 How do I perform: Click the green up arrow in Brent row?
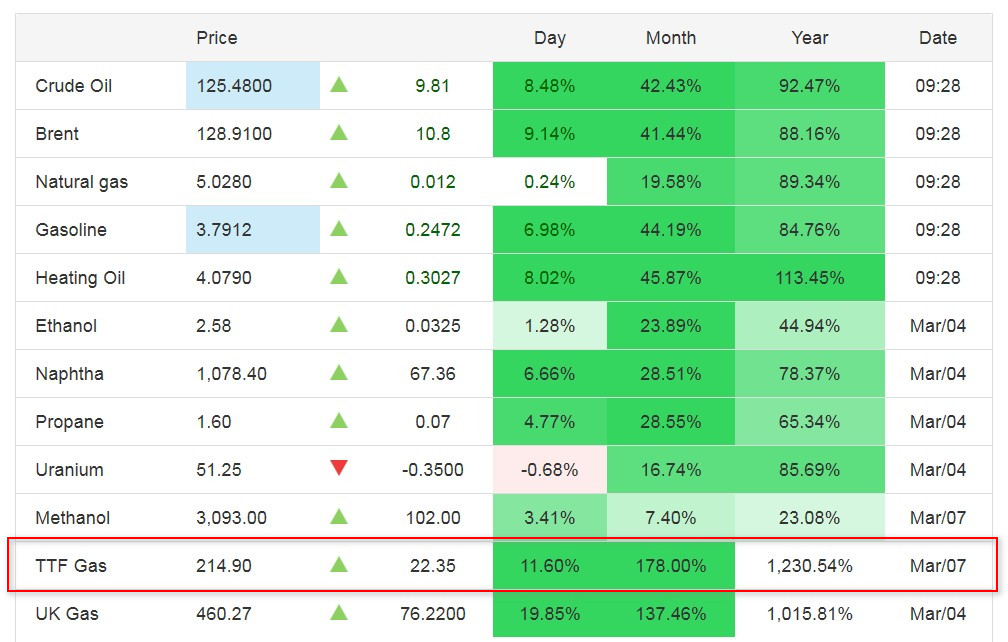[x=339, y=133]
